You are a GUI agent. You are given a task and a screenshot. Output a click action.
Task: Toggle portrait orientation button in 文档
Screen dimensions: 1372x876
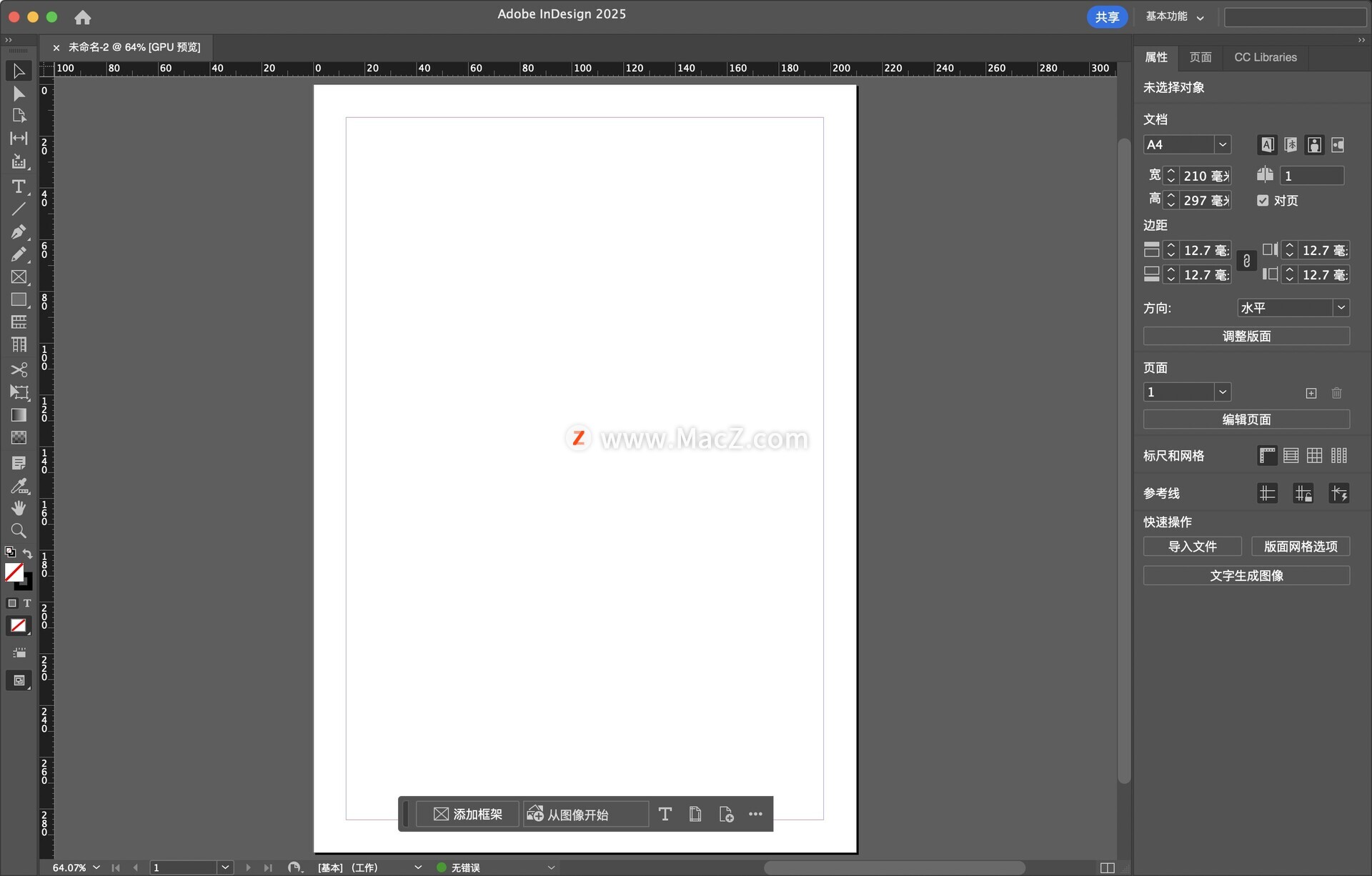pyautogui.click(x=1314, y=145)
